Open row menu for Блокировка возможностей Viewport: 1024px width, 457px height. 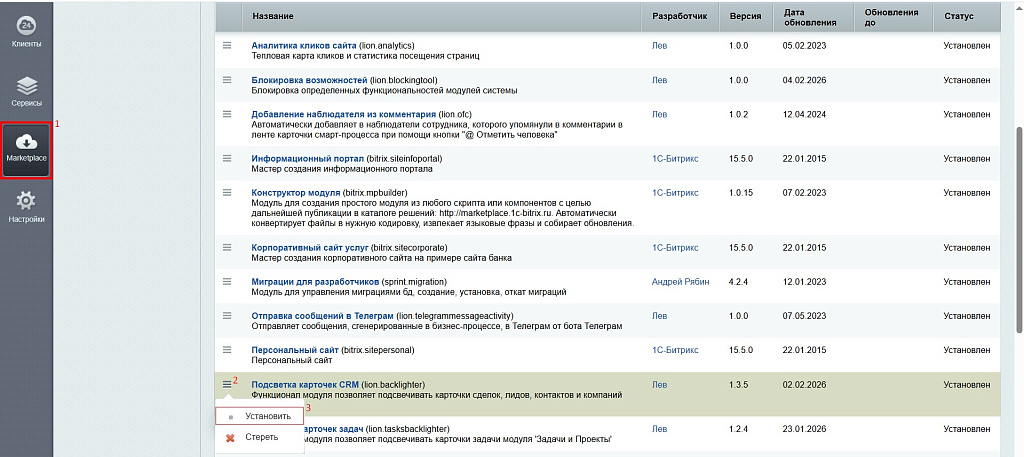click(227, 80)
